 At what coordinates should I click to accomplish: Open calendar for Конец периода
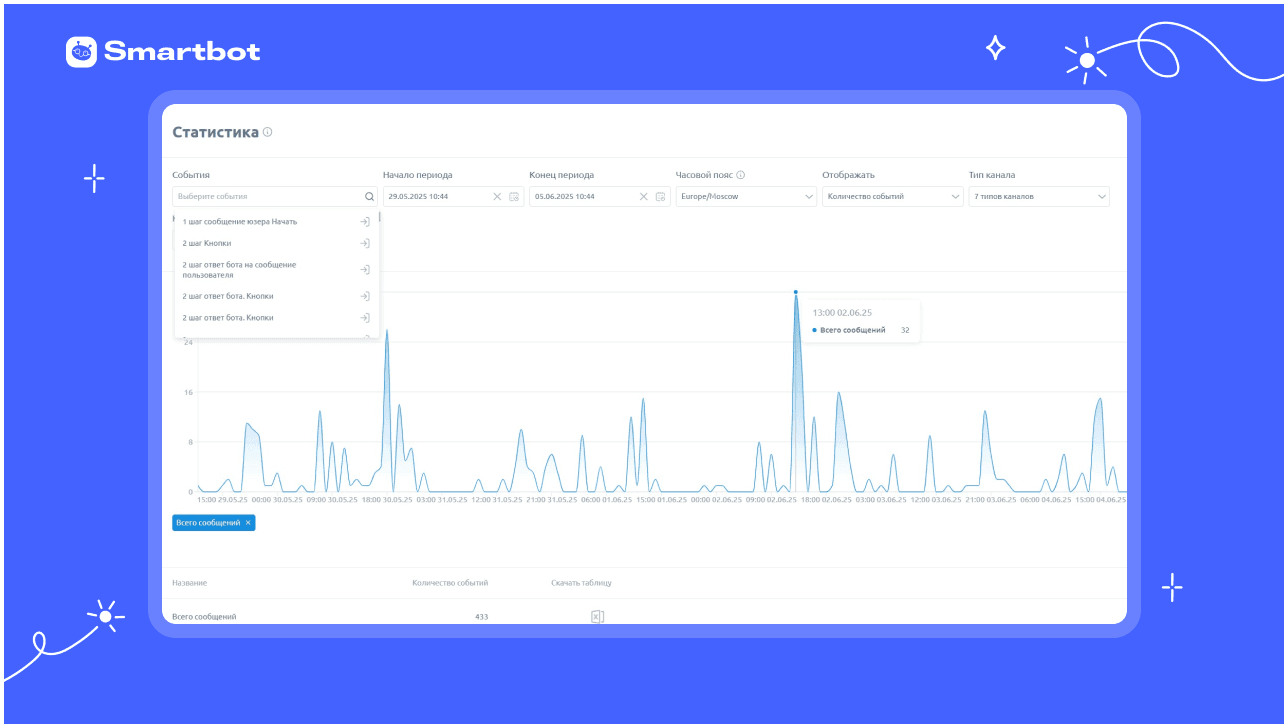click(661, 197)
